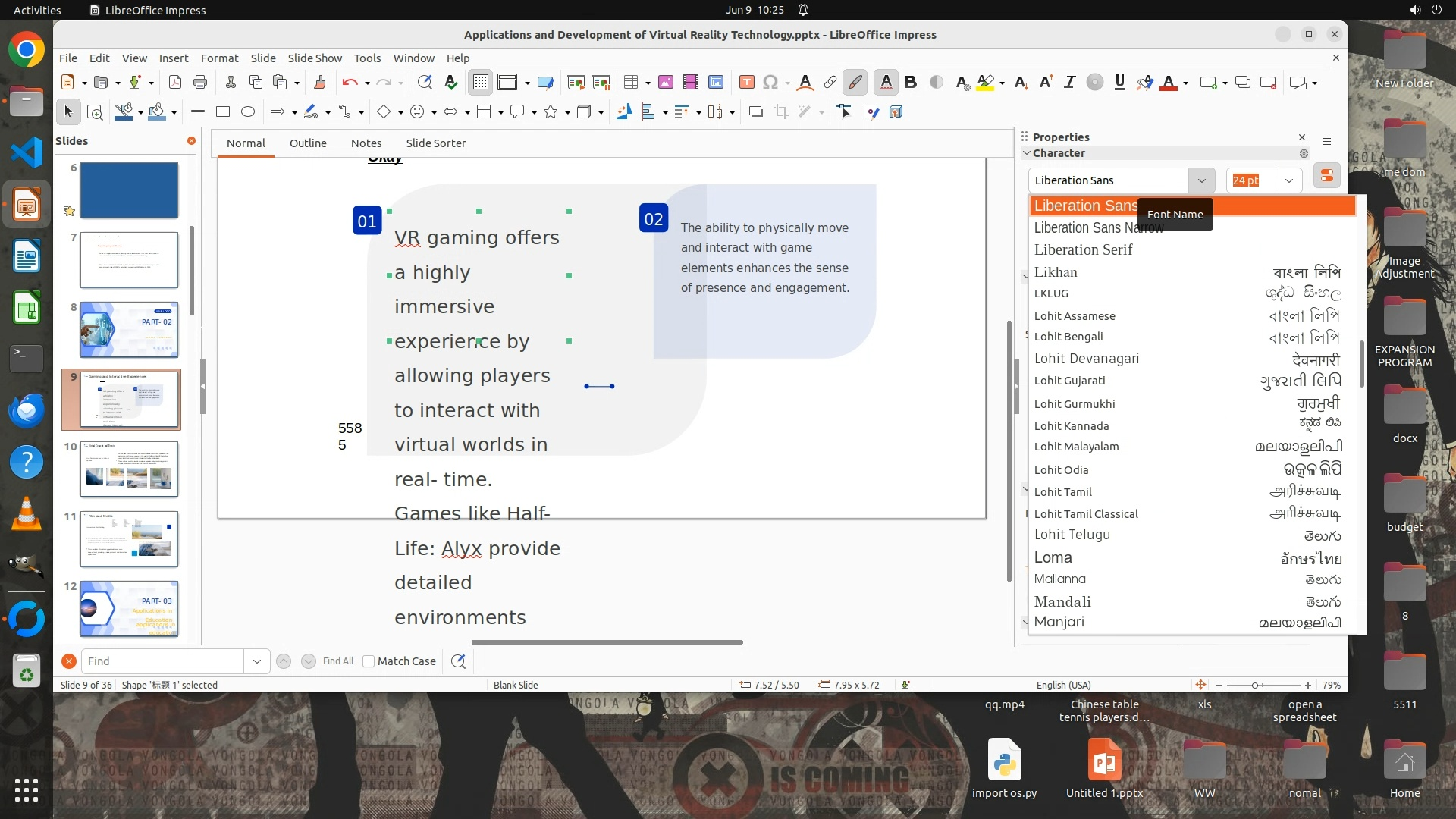
Task: Click the zoom slider in status bar
Action: tap(1256, 686)
